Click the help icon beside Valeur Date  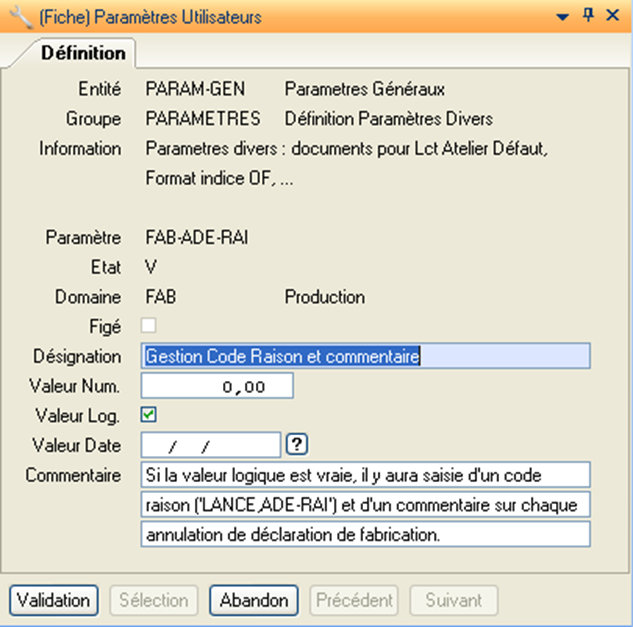click(x=296, y=444)
